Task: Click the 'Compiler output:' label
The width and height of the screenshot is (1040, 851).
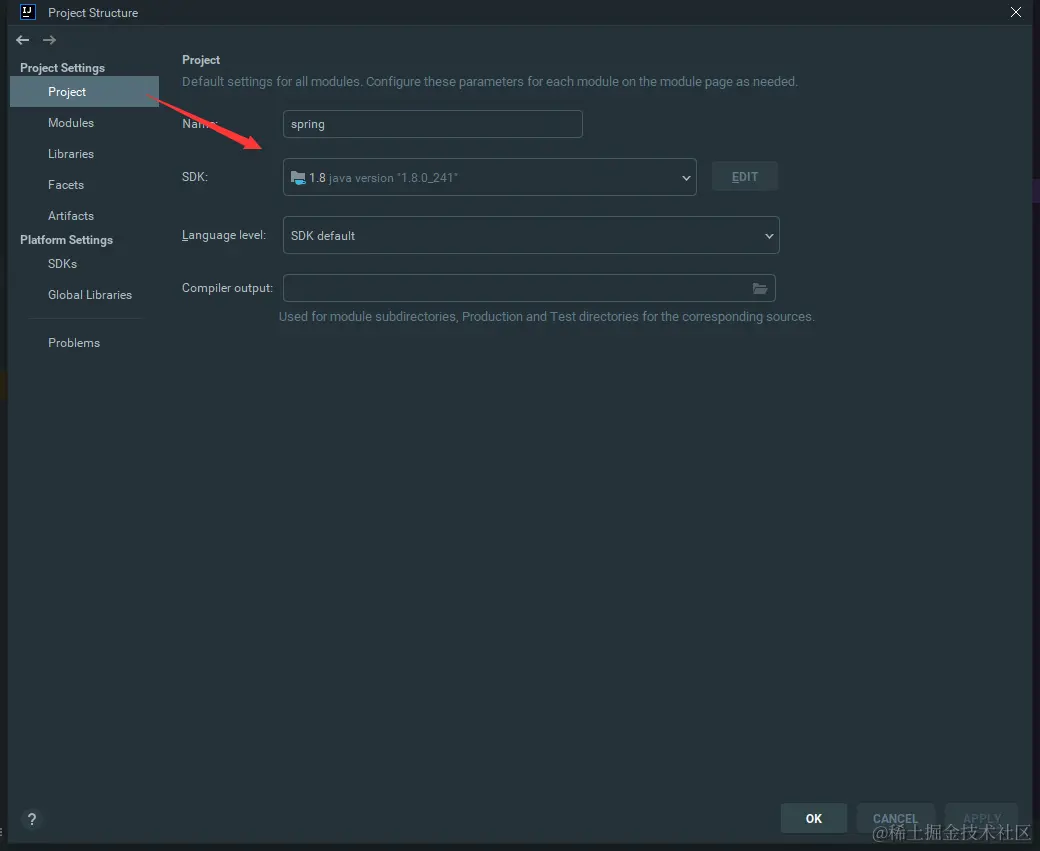Action: tap(228, 288)
